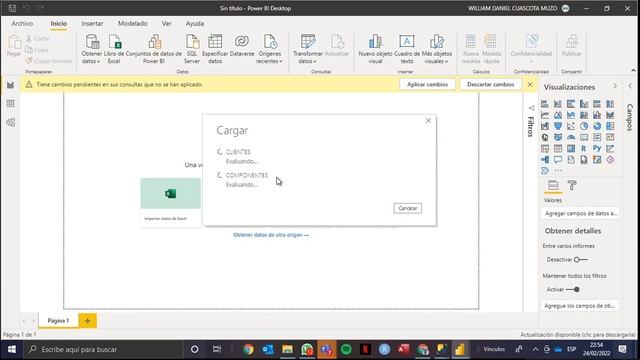Image resolution: width=640 pixels, height=360 pixels.
Task: Click the Aplicar cambios button
Action: tap(427, 84)
